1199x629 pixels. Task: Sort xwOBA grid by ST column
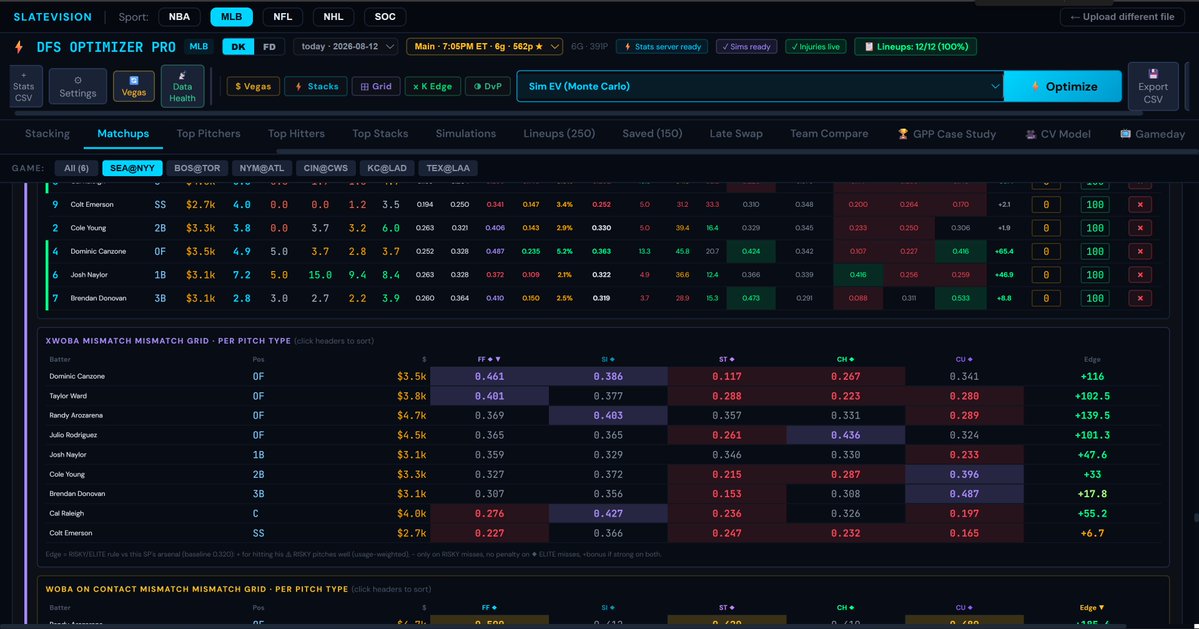click(726, 359)
